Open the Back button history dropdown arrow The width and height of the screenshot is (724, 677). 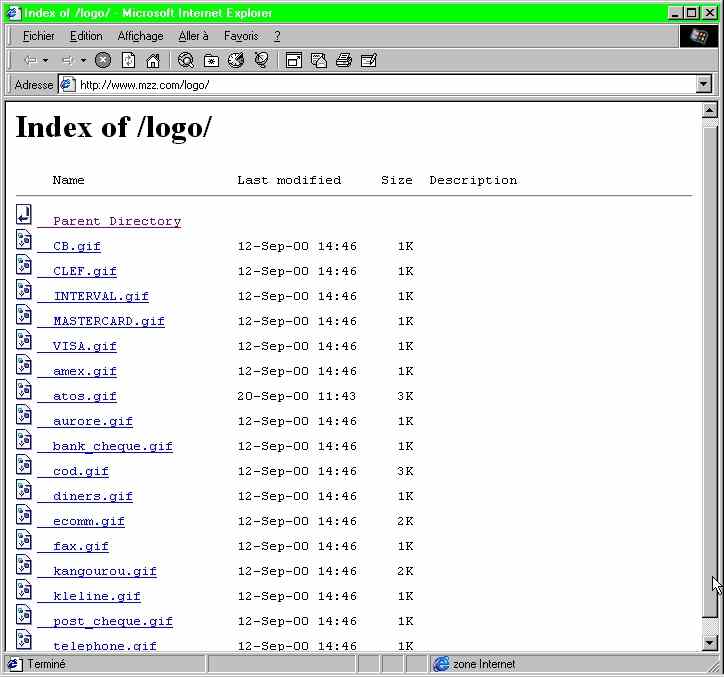pyautogui.click(x=45, y=60)
